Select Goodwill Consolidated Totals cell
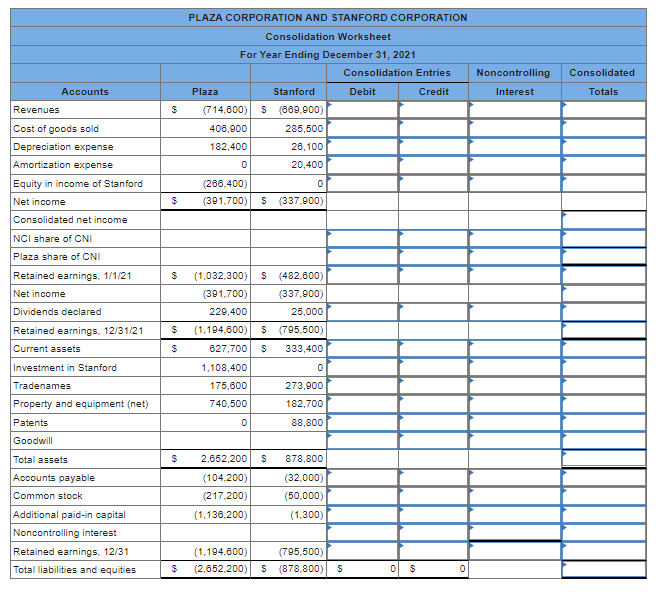This screenshot has width=669, height=595. coord(604,440)
